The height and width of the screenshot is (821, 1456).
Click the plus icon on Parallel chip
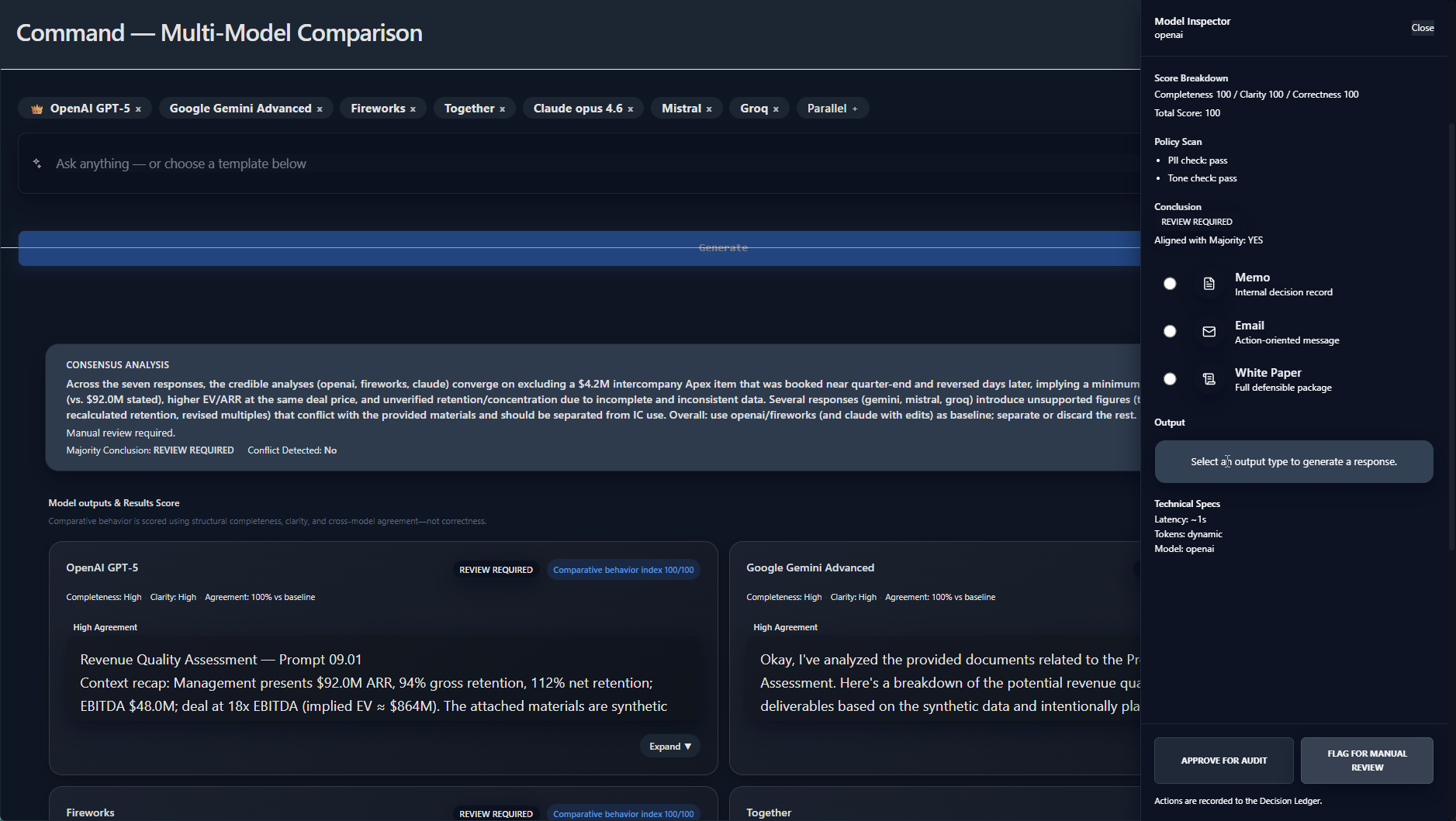855,109
